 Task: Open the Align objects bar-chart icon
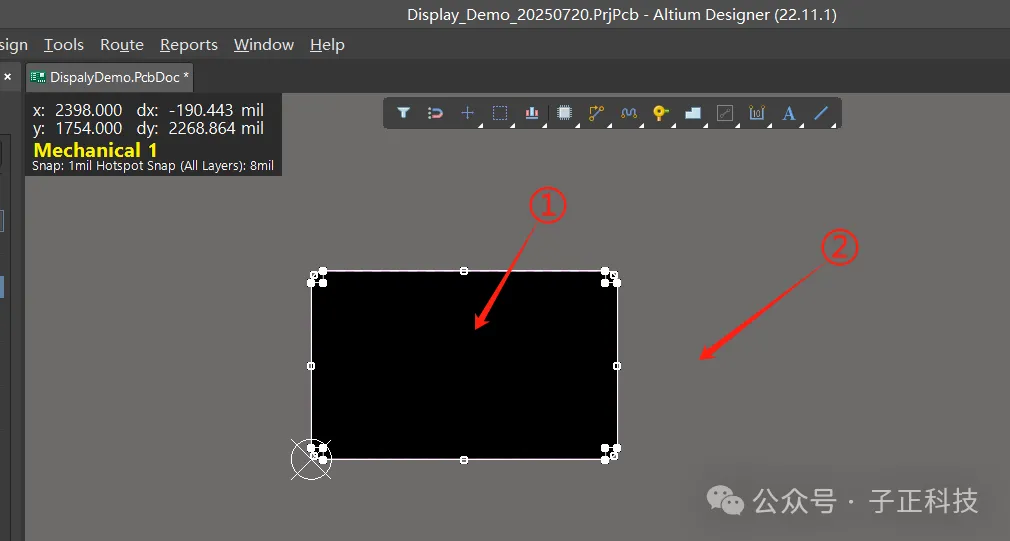532,113
